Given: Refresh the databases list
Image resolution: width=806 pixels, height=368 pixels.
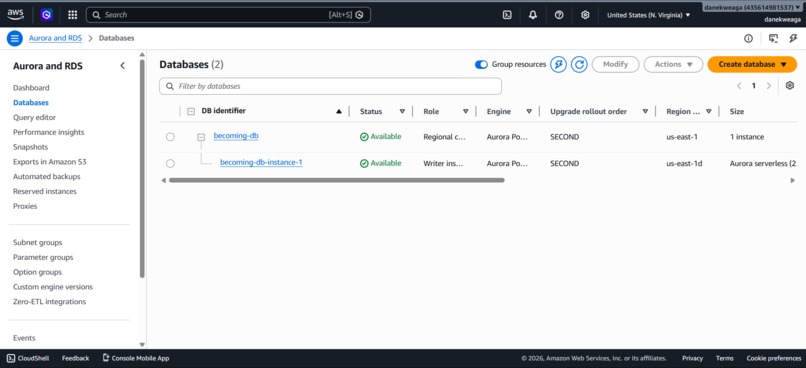Looking at the screenshot, I should (579, 64).
